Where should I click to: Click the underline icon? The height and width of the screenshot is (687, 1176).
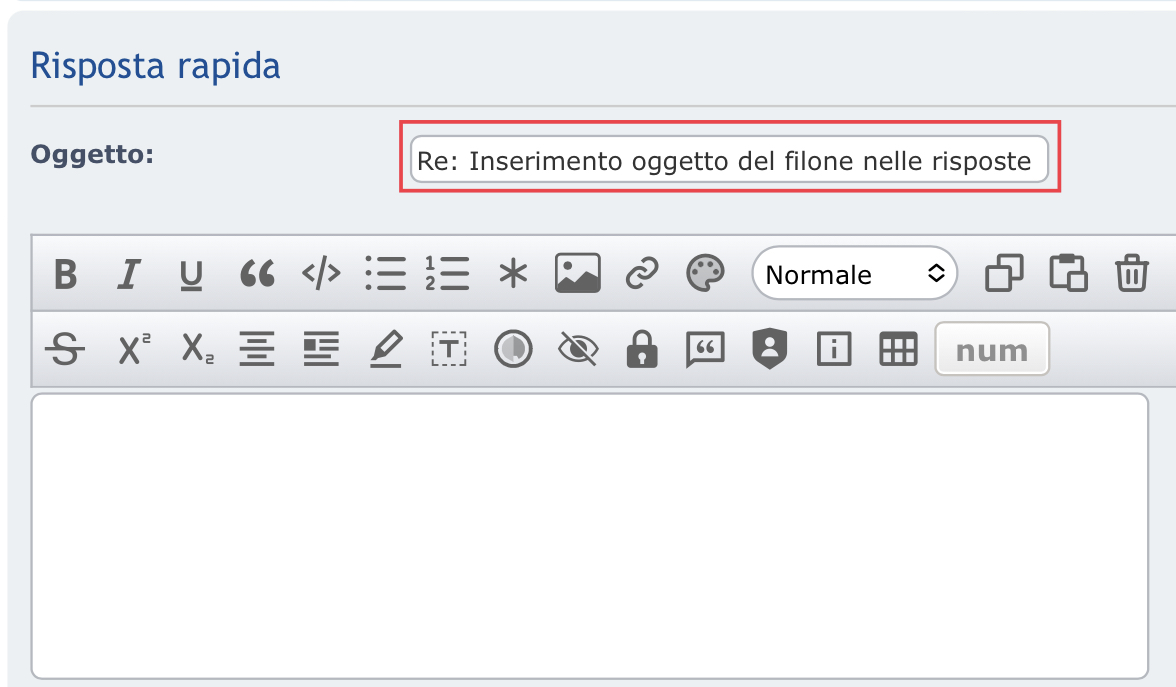[x=191, y=274]
